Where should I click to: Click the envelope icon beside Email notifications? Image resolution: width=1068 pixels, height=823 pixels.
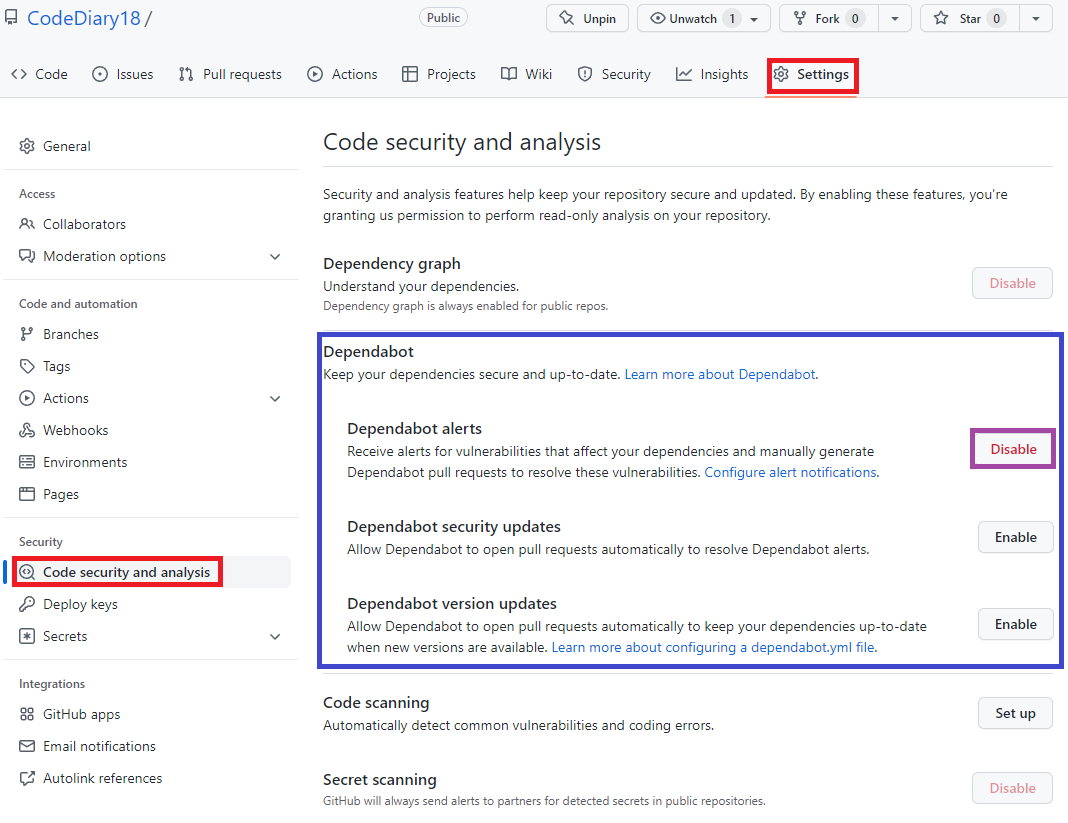[27, 746]
